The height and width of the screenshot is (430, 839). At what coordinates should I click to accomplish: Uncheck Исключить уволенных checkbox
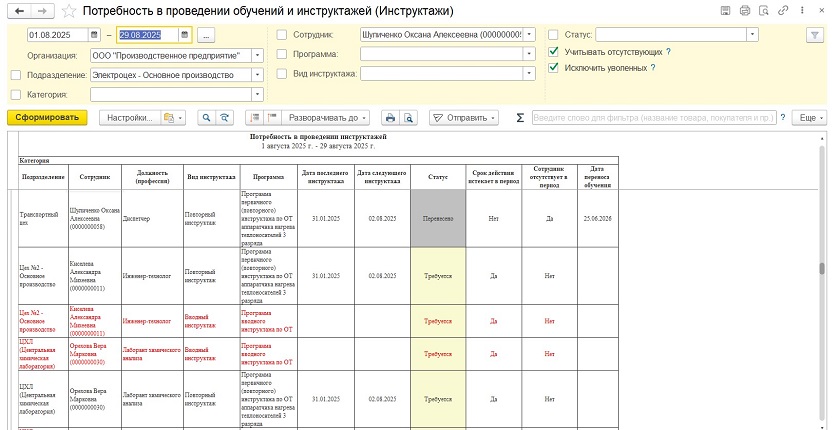click(553, 67)
